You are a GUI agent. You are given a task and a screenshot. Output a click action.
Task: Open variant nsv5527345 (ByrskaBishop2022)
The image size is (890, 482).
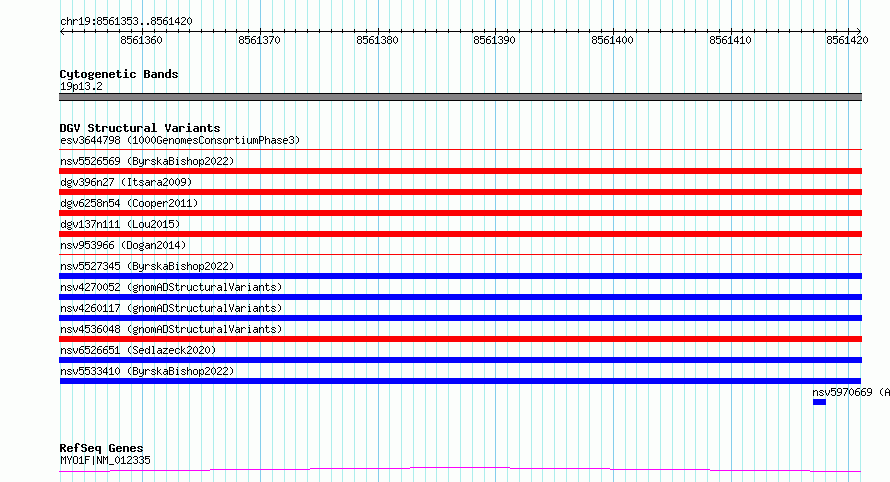pos(147,266)
